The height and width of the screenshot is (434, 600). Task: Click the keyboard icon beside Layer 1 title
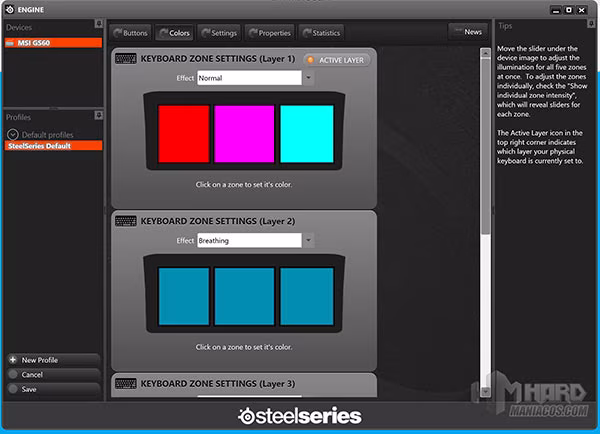[x=126, y=59]
